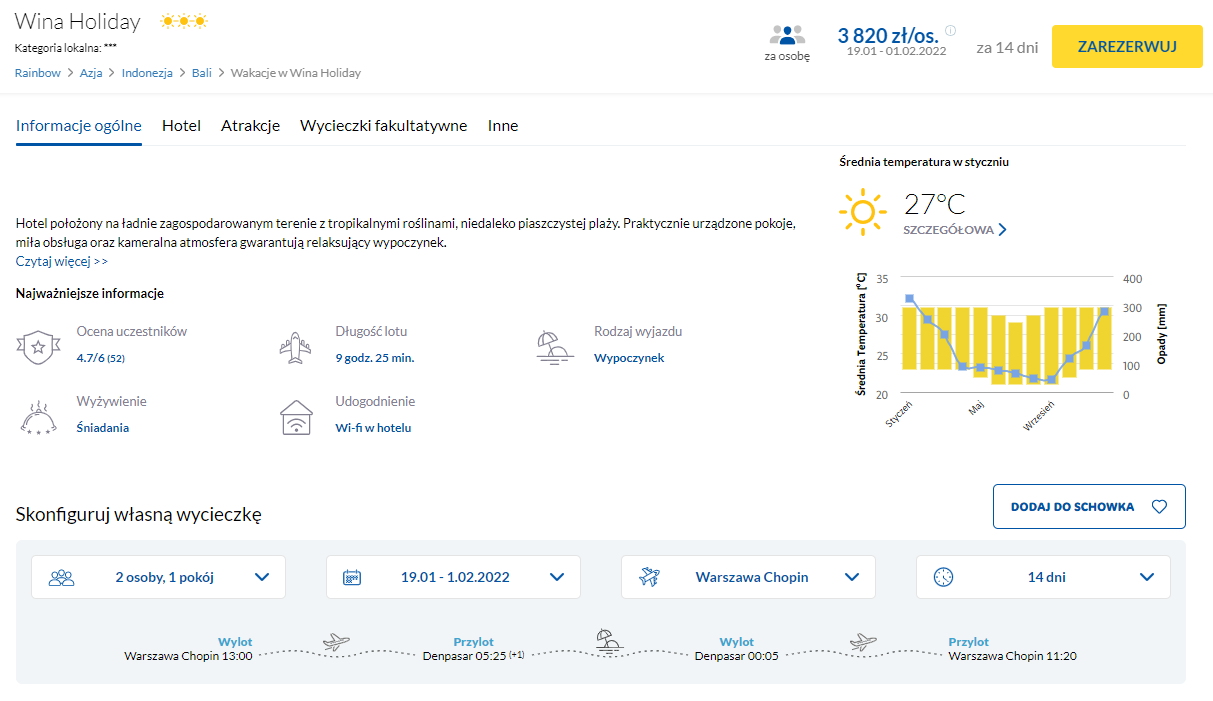Switch to the Hotel tab
This screenshot has width=1213, height=701.
[x=181, y=126]
